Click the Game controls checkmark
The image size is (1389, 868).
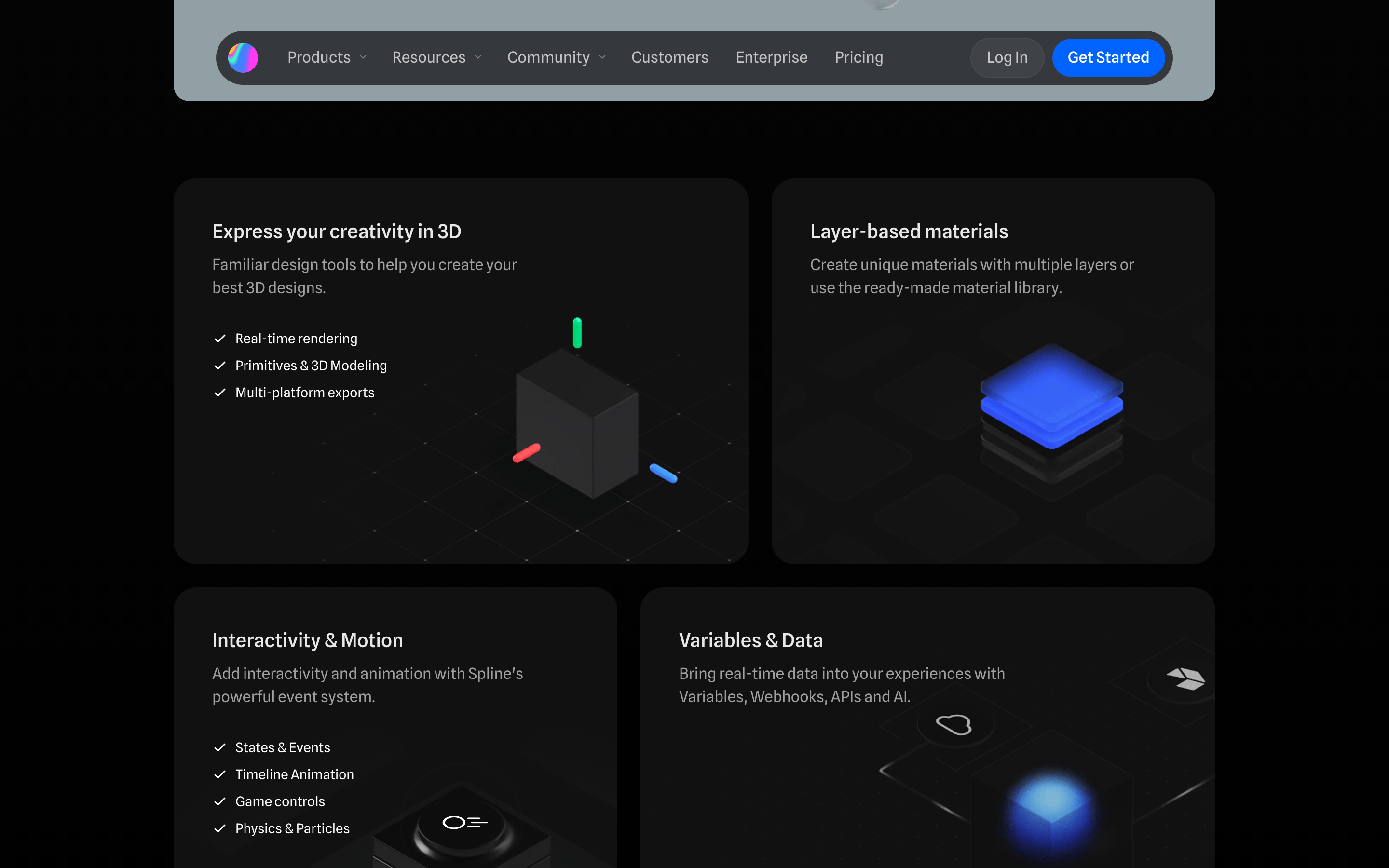pos(219,801)
